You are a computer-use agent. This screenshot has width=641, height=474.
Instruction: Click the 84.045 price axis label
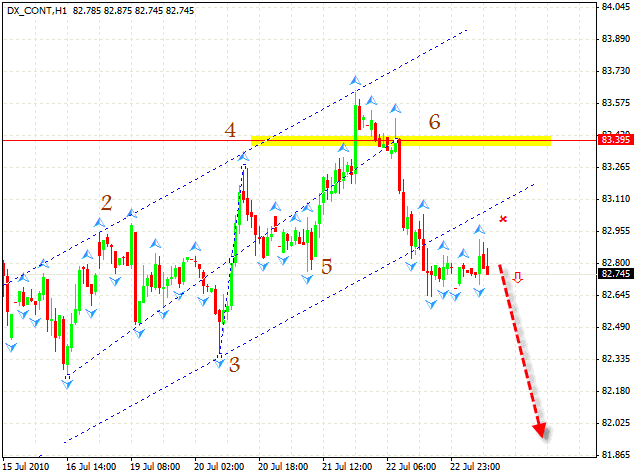616,7
